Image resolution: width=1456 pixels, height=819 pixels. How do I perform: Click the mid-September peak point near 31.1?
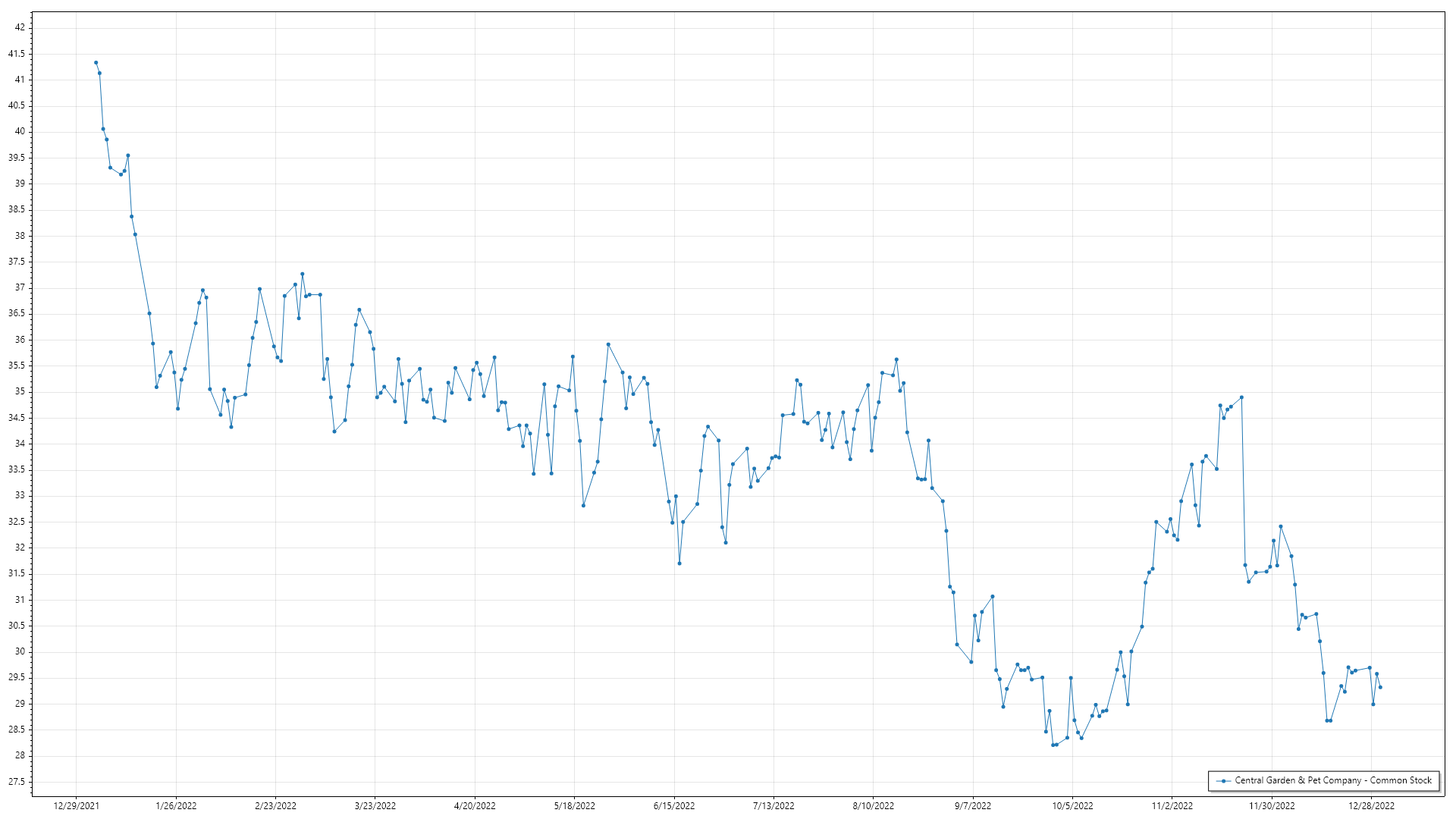tap(993, 597)
